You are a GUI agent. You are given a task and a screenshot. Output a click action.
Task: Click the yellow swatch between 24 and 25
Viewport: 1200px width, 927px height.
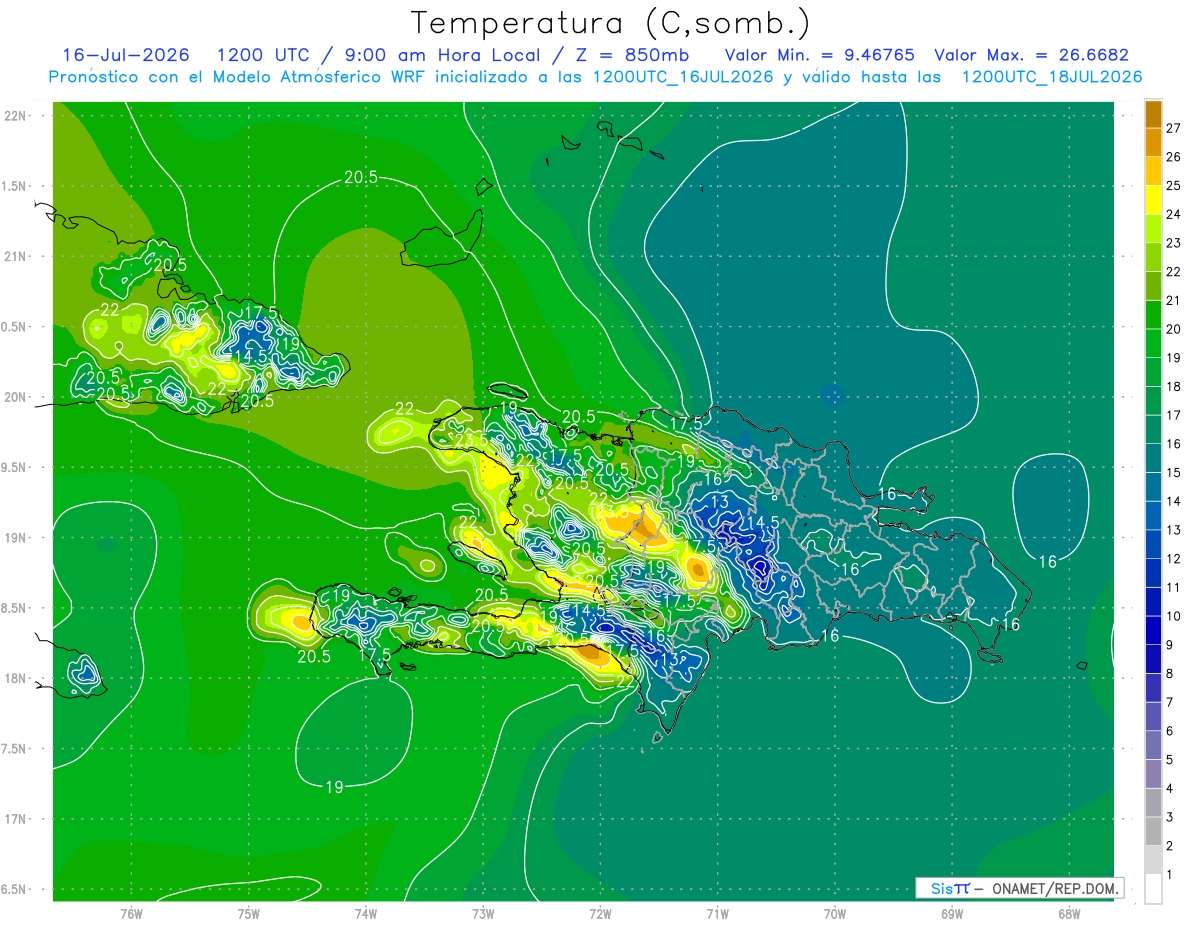pos(1153,200)
